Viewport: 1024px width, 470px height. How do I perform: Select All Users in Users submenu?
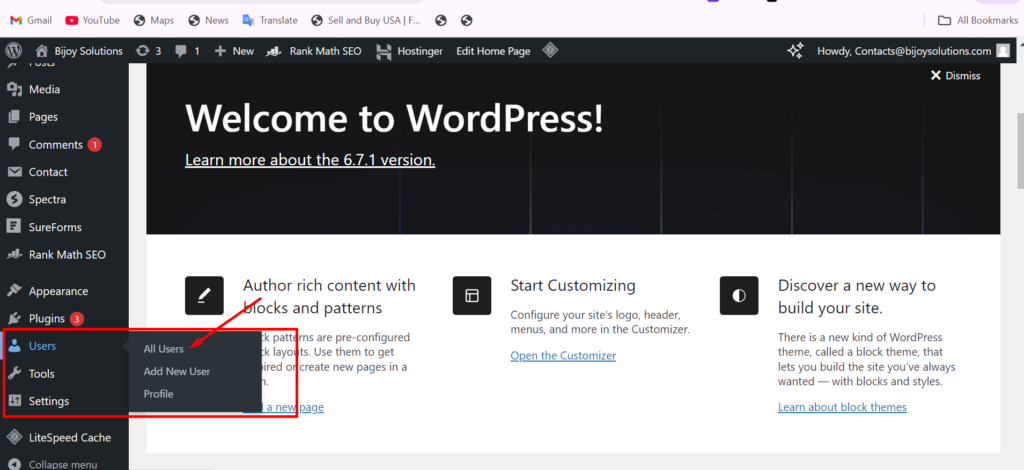point(163,349)
